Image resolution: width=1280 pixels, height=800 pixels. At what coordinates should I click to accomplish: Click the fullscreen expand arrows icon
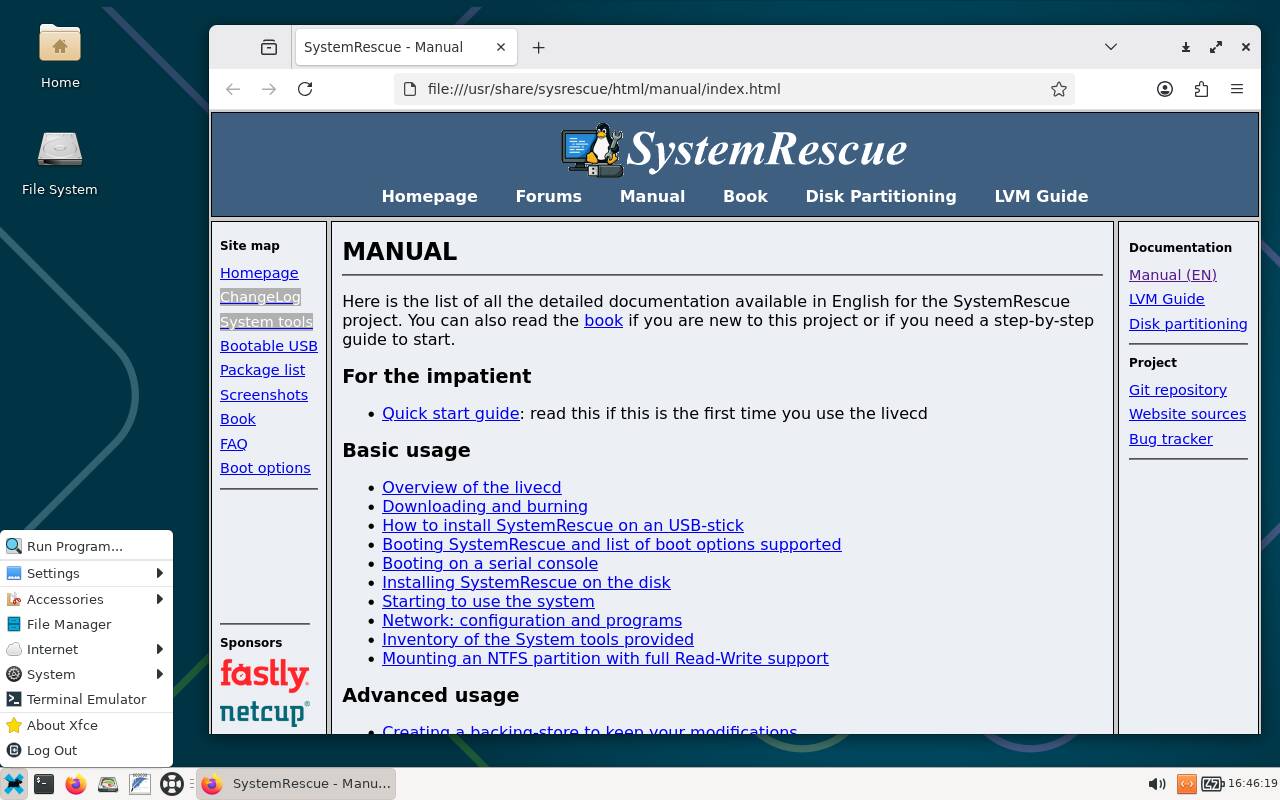coord(1216,47)
